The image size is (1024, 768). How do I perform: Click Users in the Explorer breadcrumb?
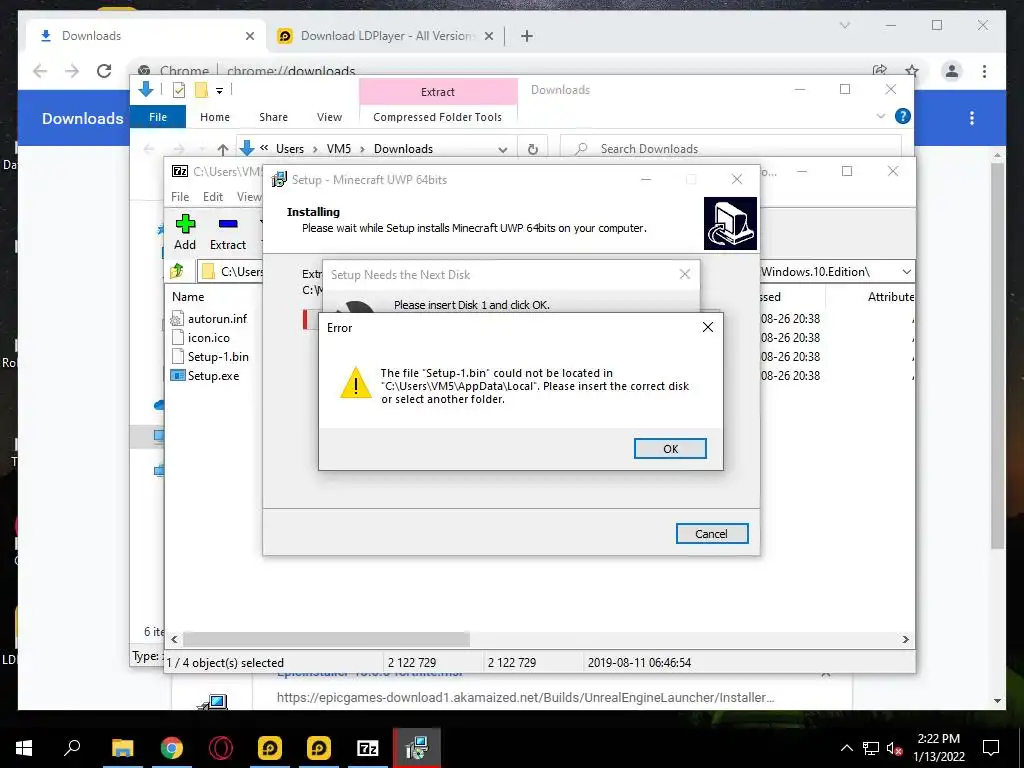(290, 149)
